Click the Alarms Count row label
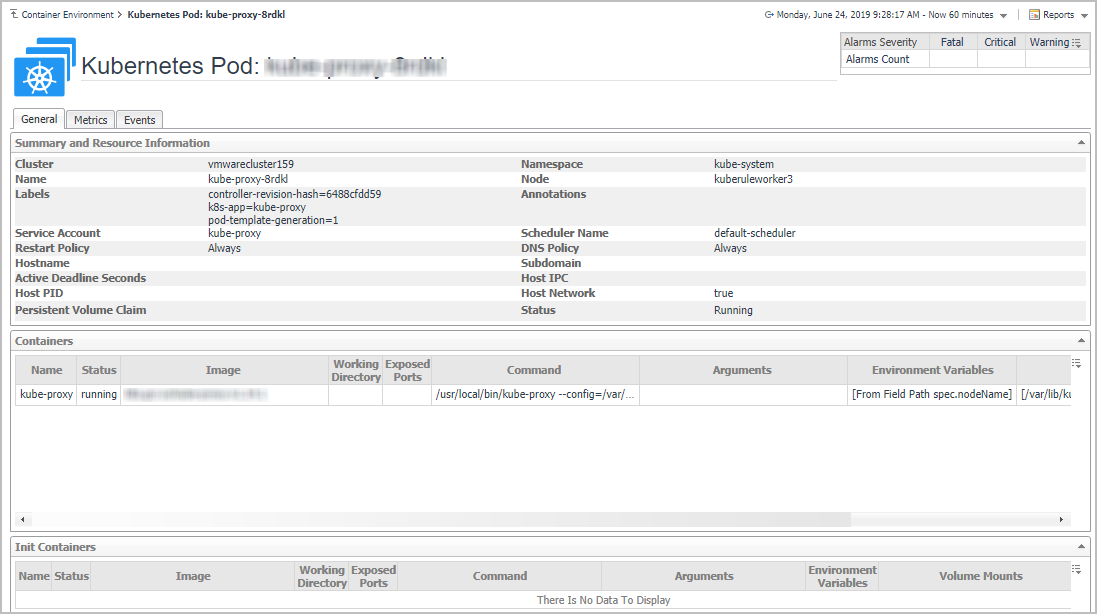Viewport: 1097px width, 614px height. tap(877, 59)
